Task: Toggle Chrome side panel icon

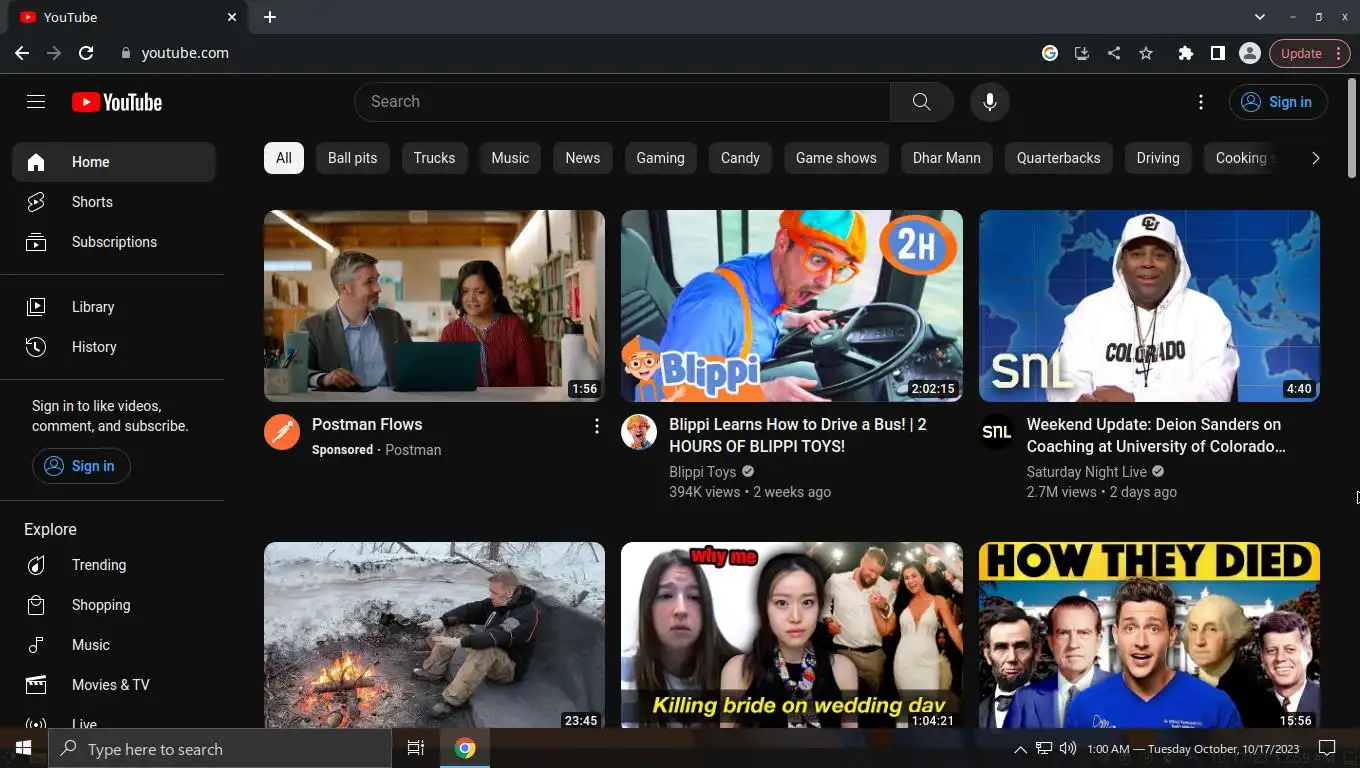Action: coord(1217,53)
